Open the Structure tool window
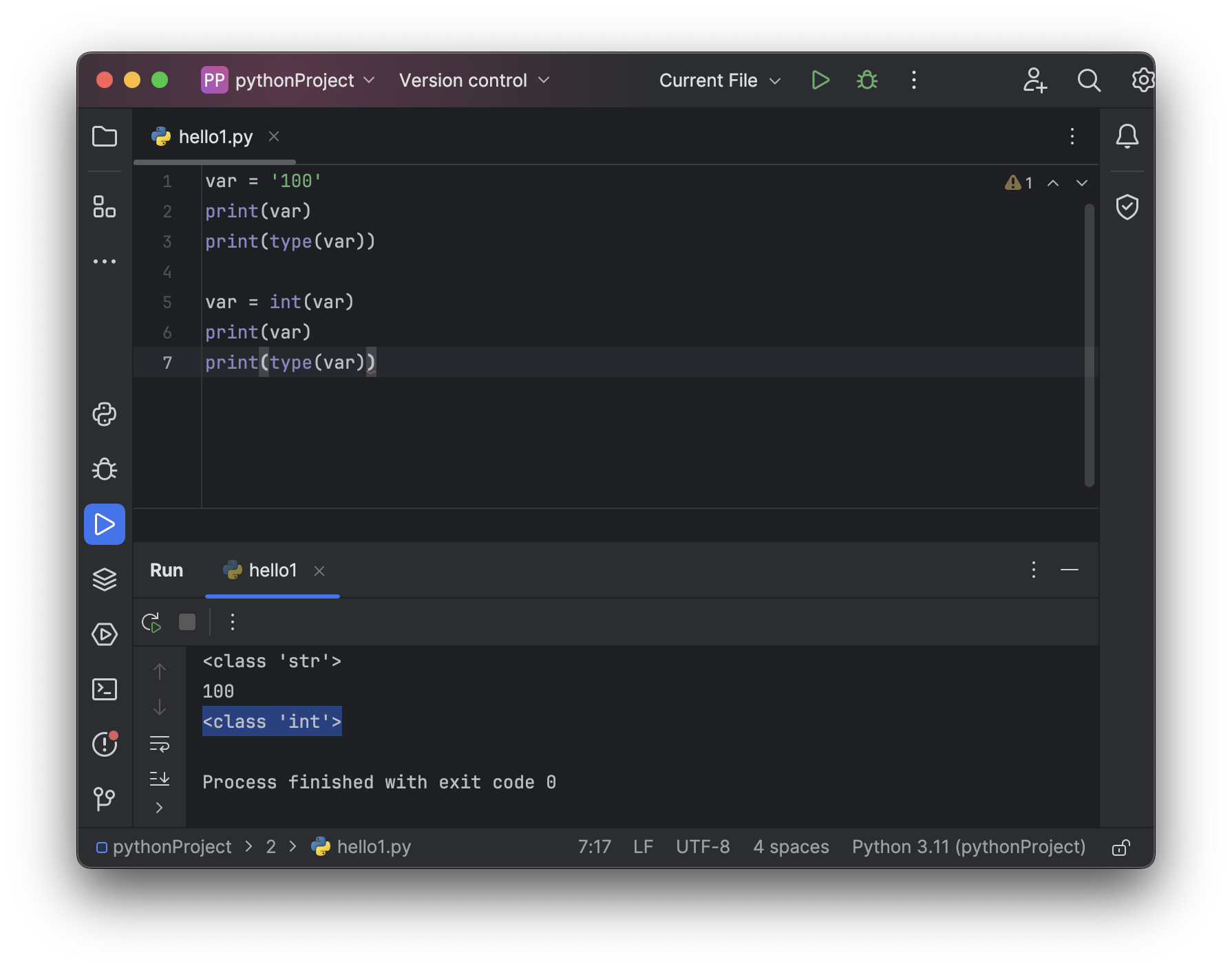Image resolution: width=1232 pixels, height=970 pixels. (105, 206)
